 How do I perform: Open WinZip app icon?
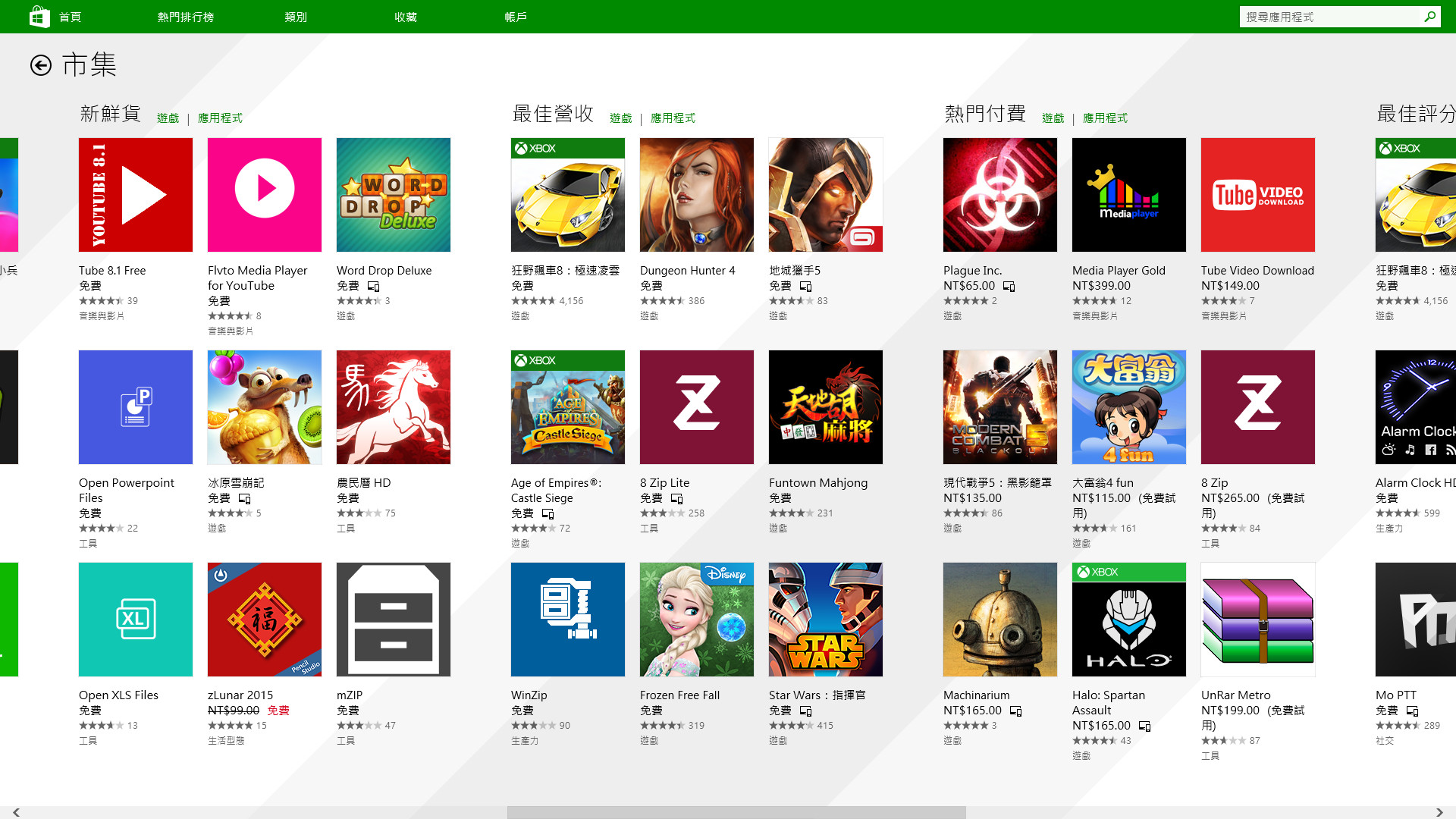point(568,620)
